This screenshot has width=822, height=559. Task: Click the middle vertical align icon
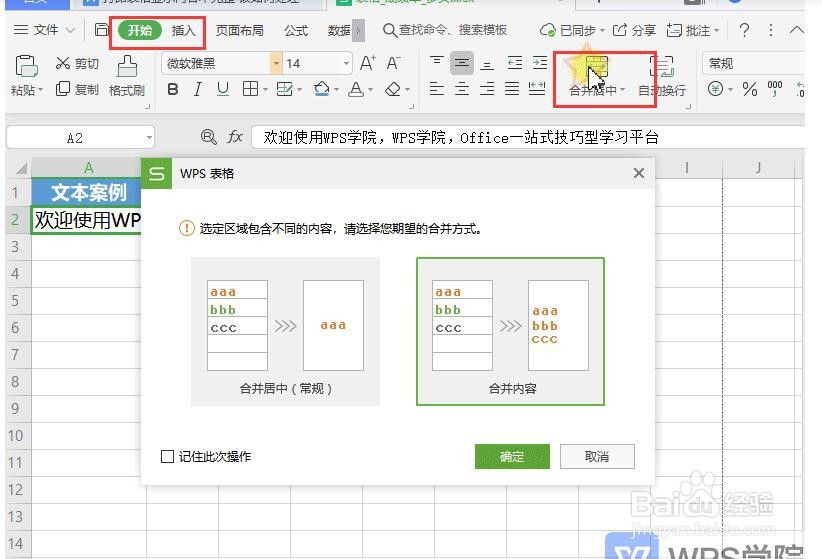(x=461, y=63)
